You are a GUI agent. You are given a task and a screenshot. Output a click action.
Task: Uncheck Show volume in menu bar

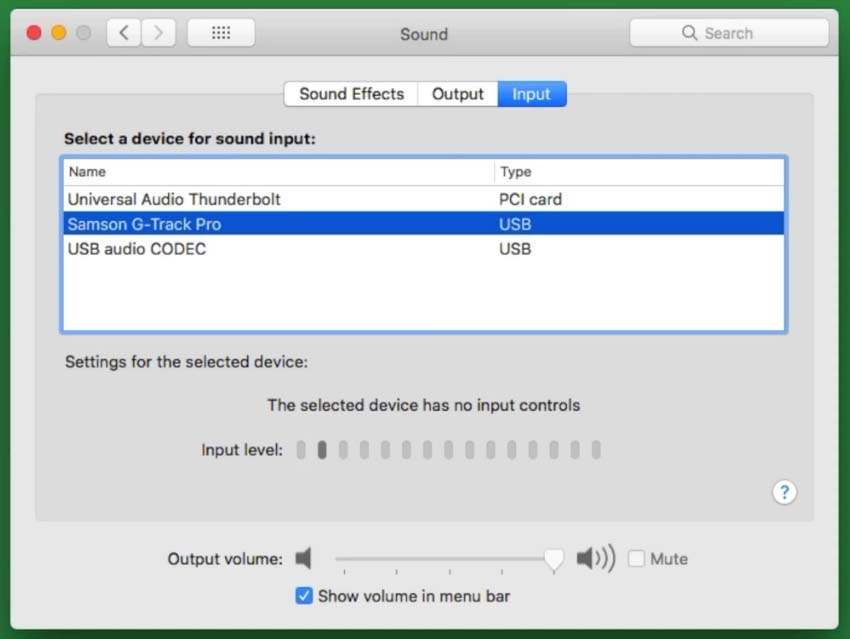coord(304,595)
